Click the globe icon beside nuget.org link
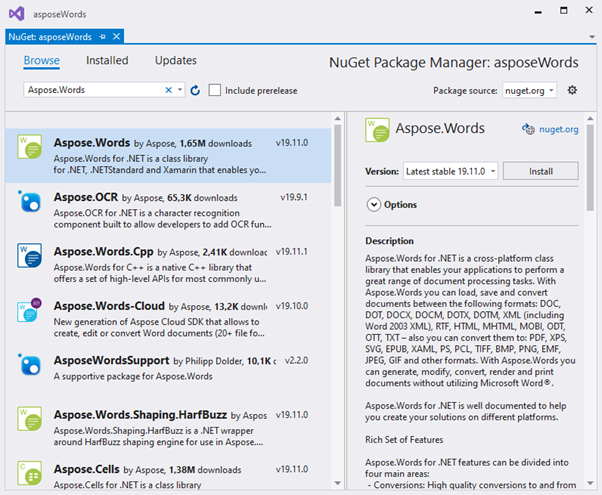 pyautogui.click(x=528, y=129)
